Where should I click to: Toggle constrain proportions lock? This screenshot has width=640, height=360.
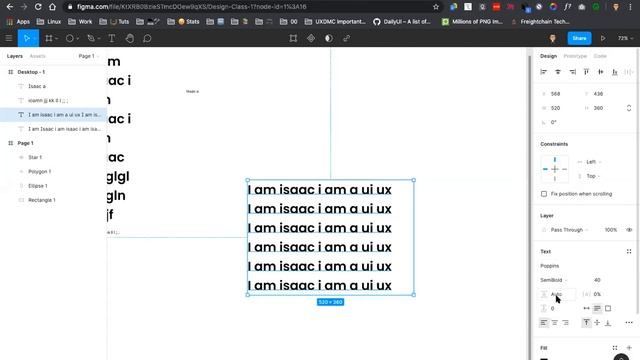[x=629, y=108]
